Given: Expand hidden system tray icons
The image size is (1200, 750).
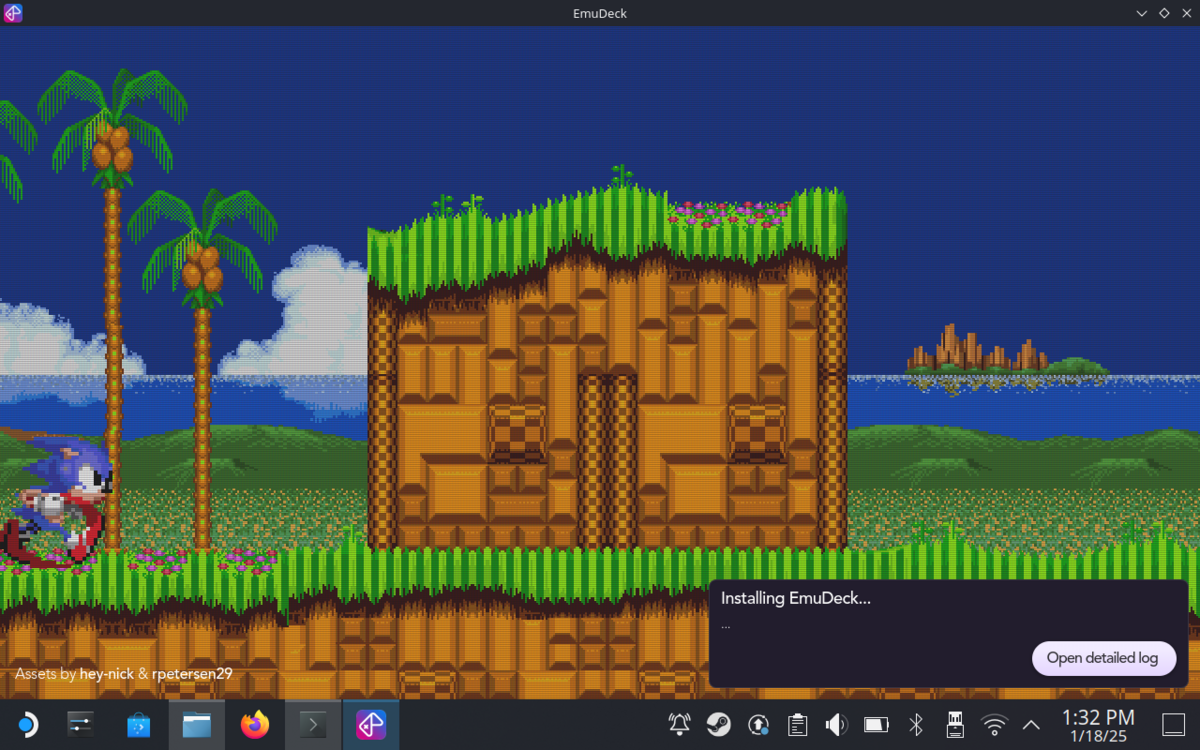Looking at the screenshot, I should coord(1030,726).
